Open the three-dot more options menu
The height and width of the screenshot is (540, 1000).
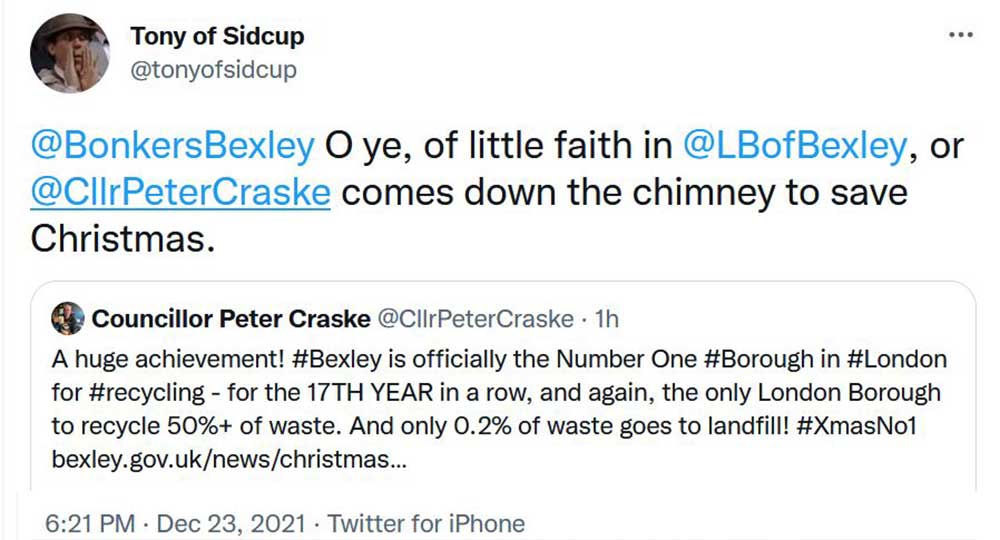coord(960,35)
